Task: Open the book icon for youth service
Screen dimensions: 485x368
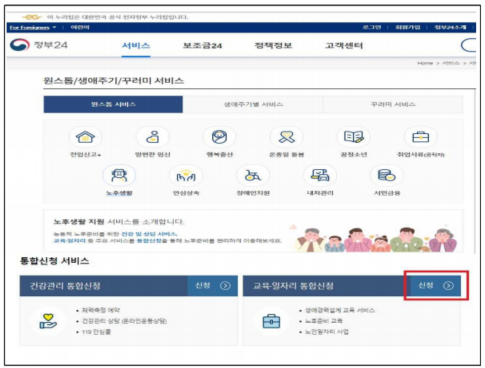Action: [x=354, y=137]
